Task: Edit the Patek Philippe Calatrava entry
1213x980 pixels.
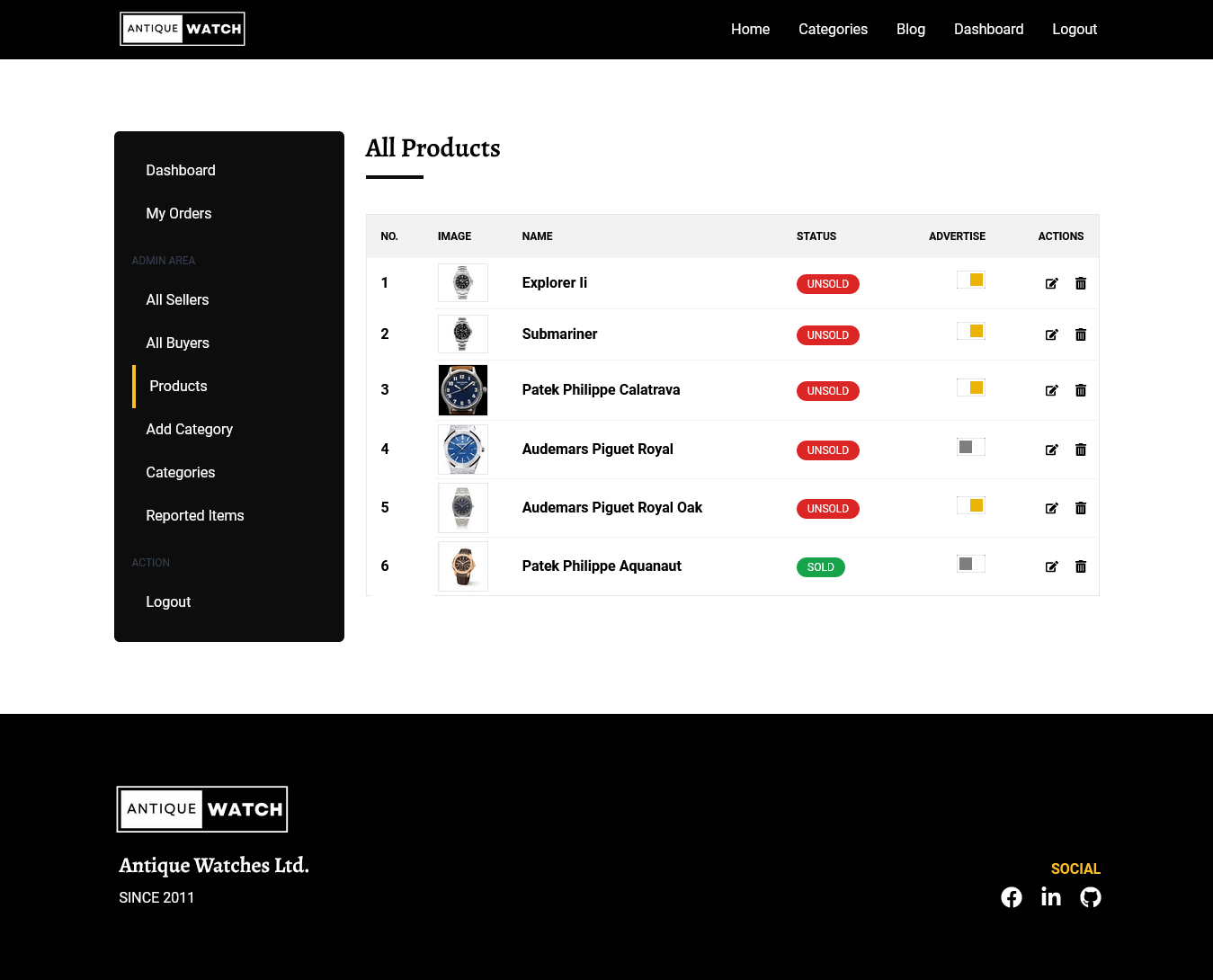Action: point(1051,390)
